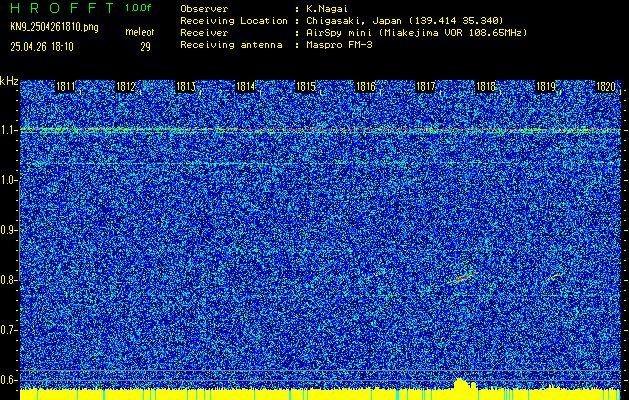629x400 pixels.
Task: Click the 0.9 frequency axis label
Action: [8, 230]
